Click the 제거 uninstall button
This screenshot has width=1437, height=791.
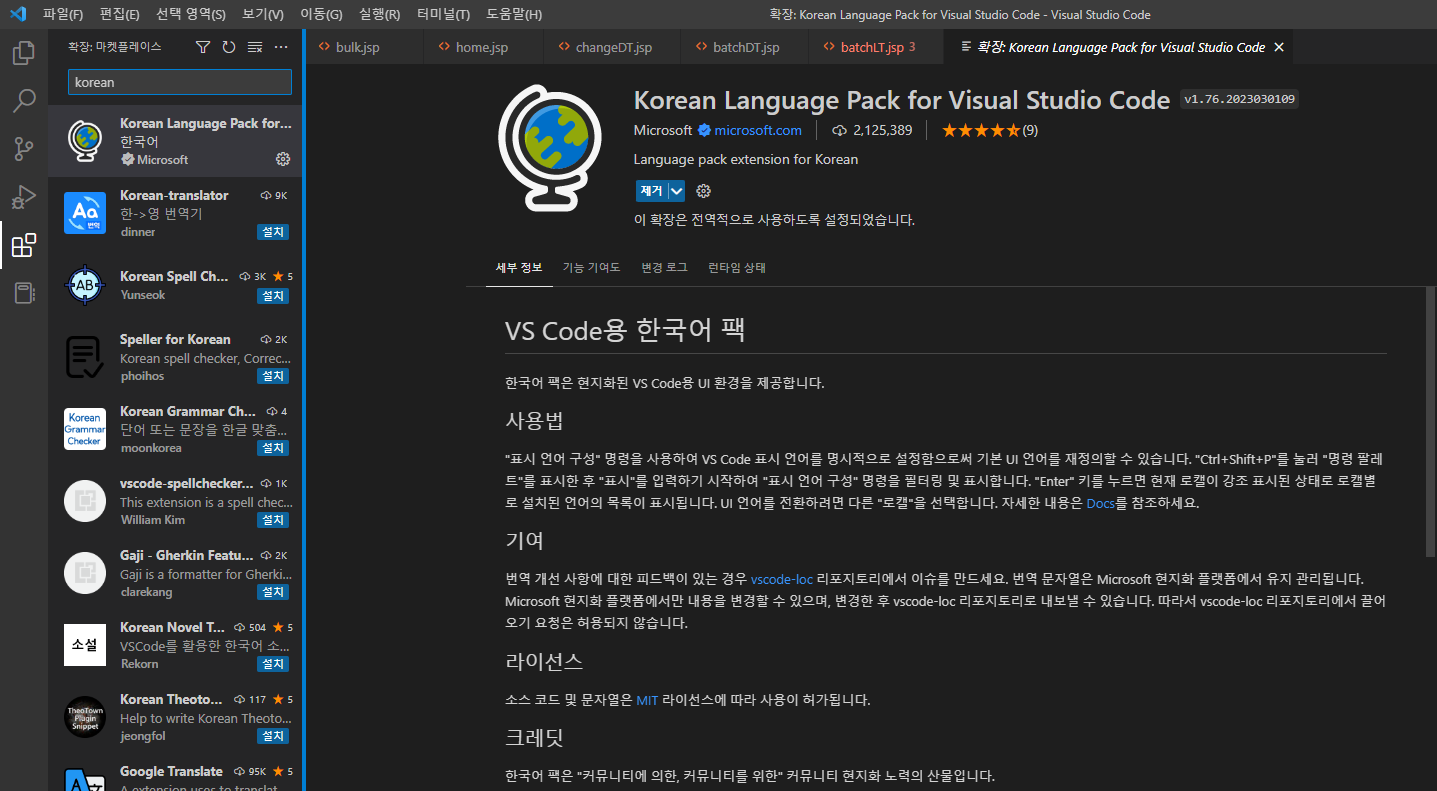click(652, 191)
